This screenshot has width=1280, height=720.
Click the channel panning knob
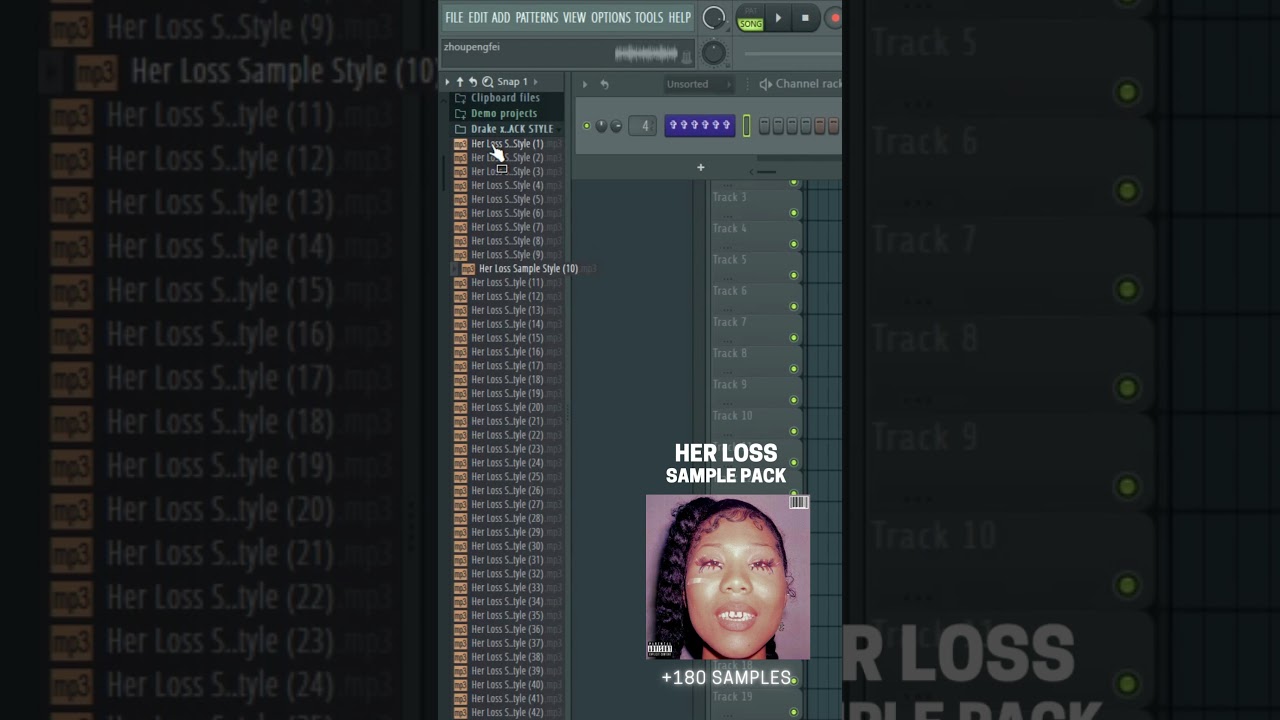[x=601, y=126]
